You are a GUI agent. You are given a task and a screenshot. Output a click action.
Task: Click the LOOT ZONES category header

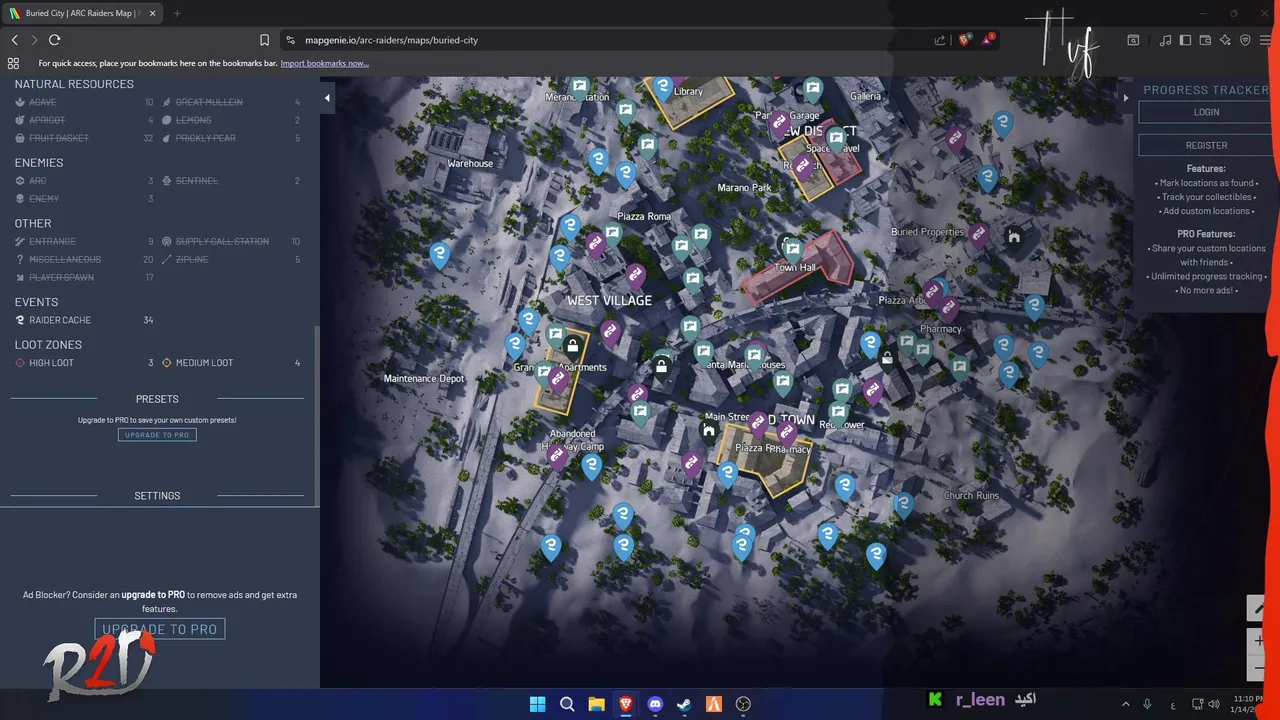click(48, 345)
